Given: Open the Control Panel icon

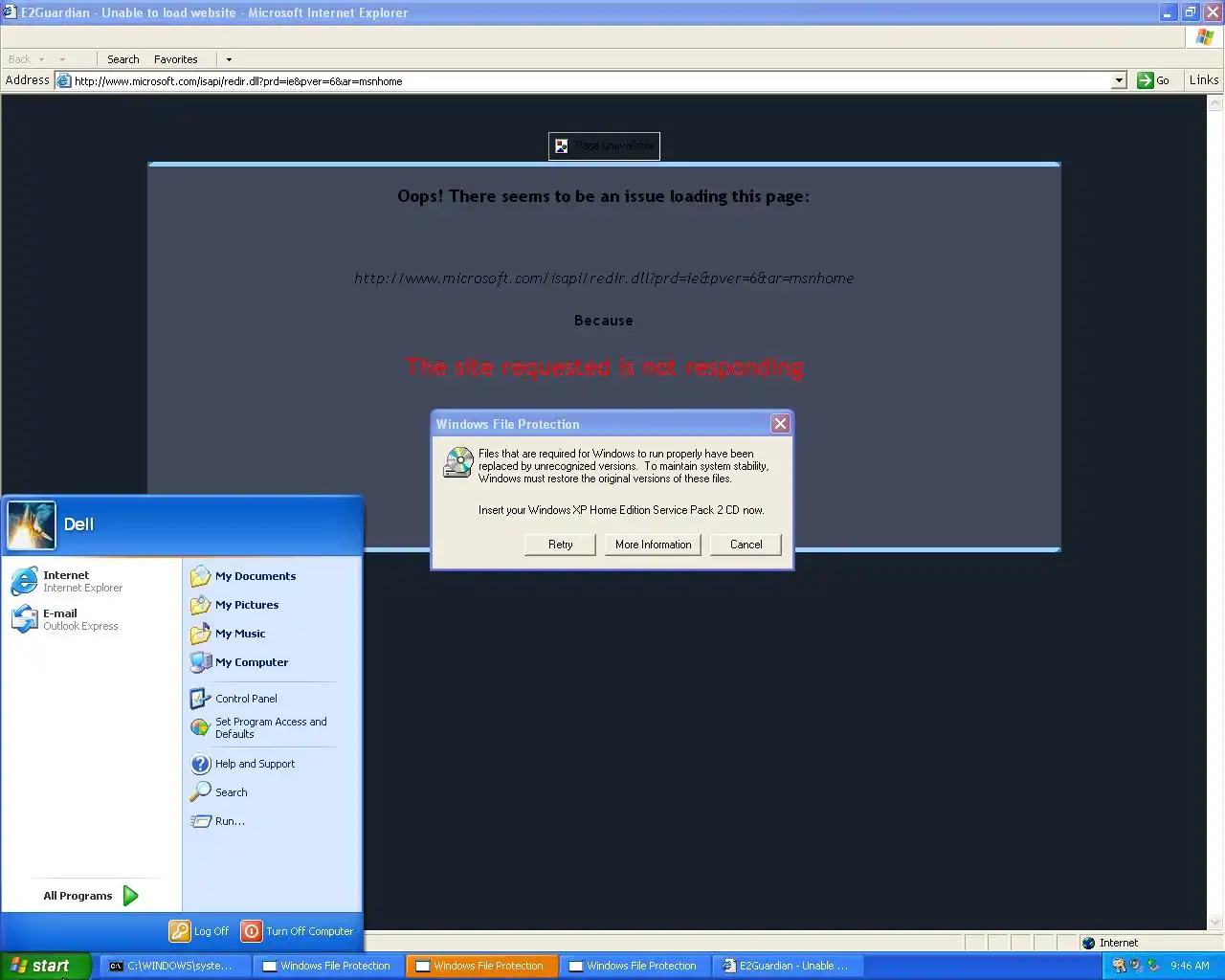Looking at the screenshot, I should (200, 699).
